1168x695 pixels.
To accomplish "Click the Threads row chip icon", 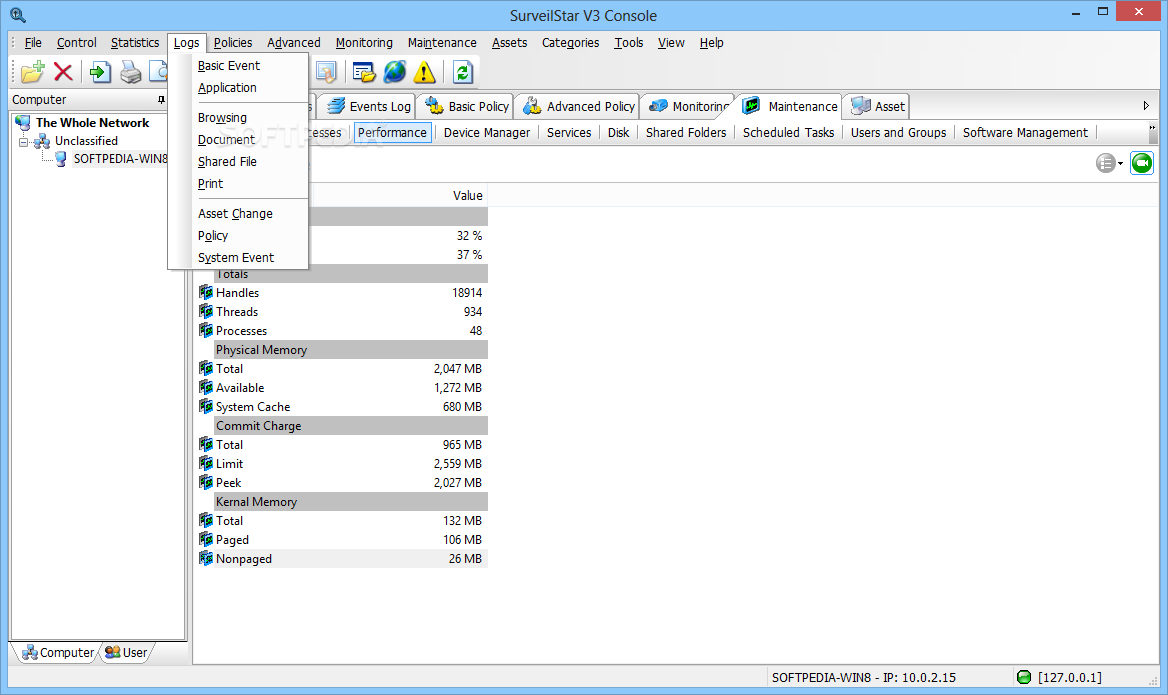I will pyautogui.click(x=206, y=311).
